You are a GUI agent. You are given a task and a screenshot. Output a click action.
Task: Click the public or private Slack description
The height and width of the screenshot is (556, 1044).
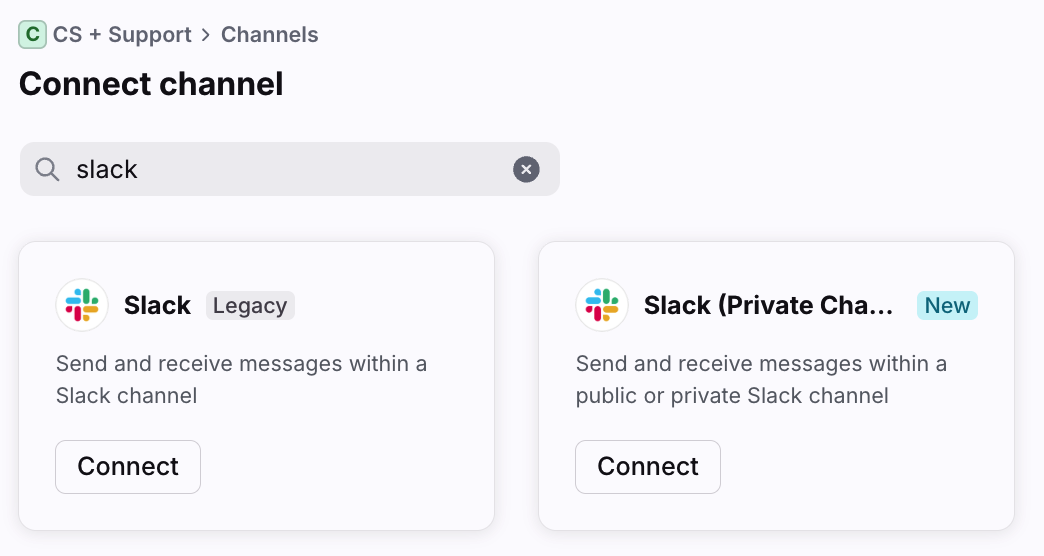point(760,379)
